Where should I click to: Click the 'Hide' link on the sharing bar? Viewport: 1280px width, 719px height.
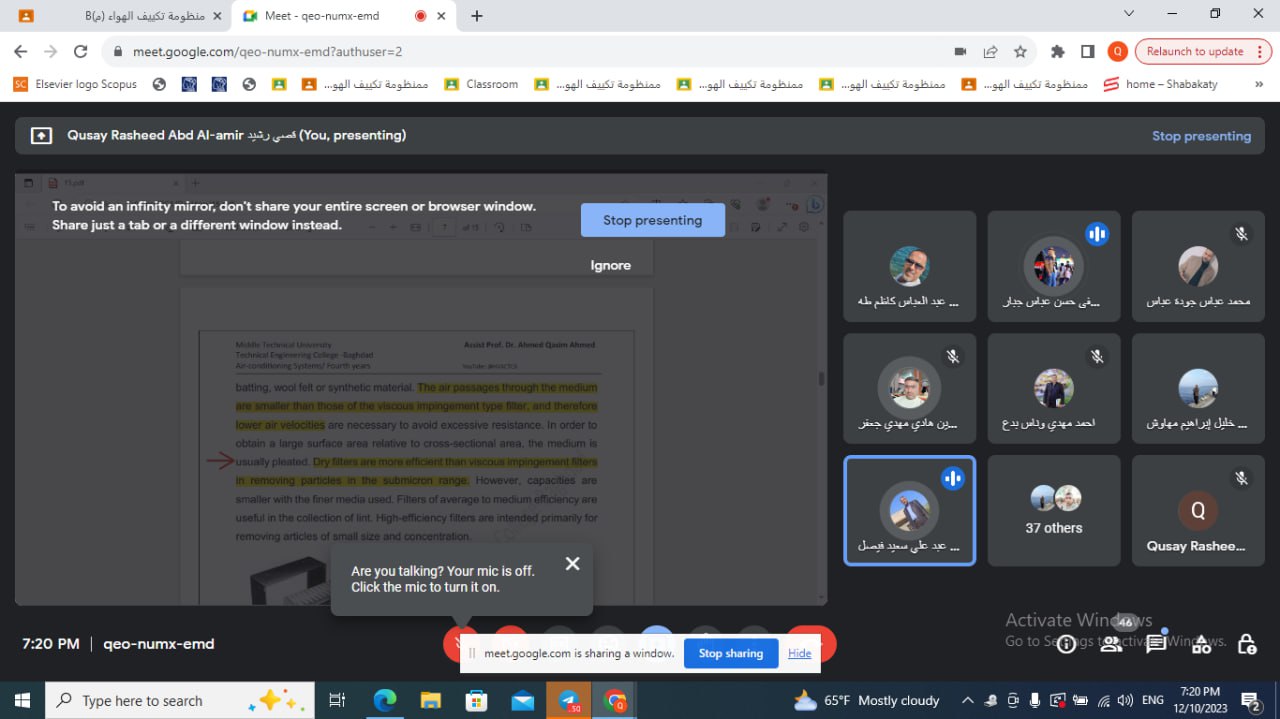pos(800,653)
